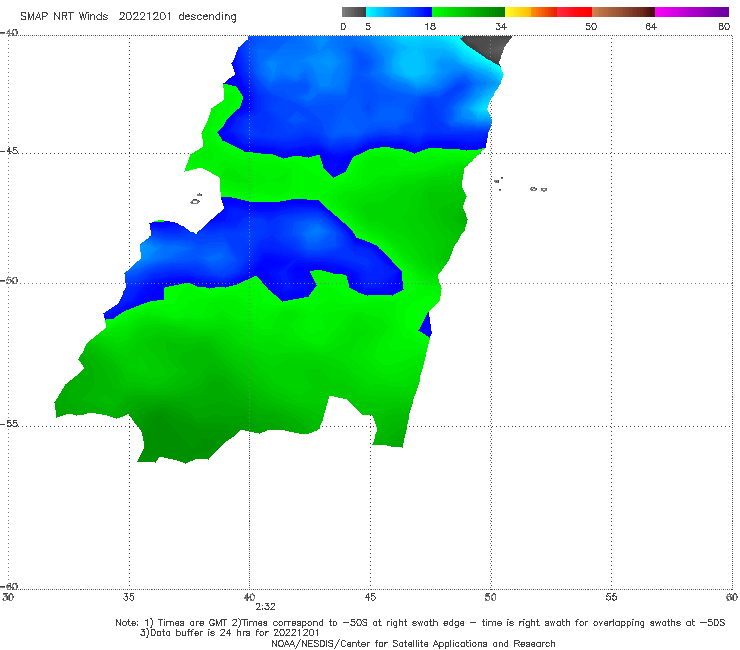
Task: Click the dark gray patch at the swath top
Action: pos(490,47)
